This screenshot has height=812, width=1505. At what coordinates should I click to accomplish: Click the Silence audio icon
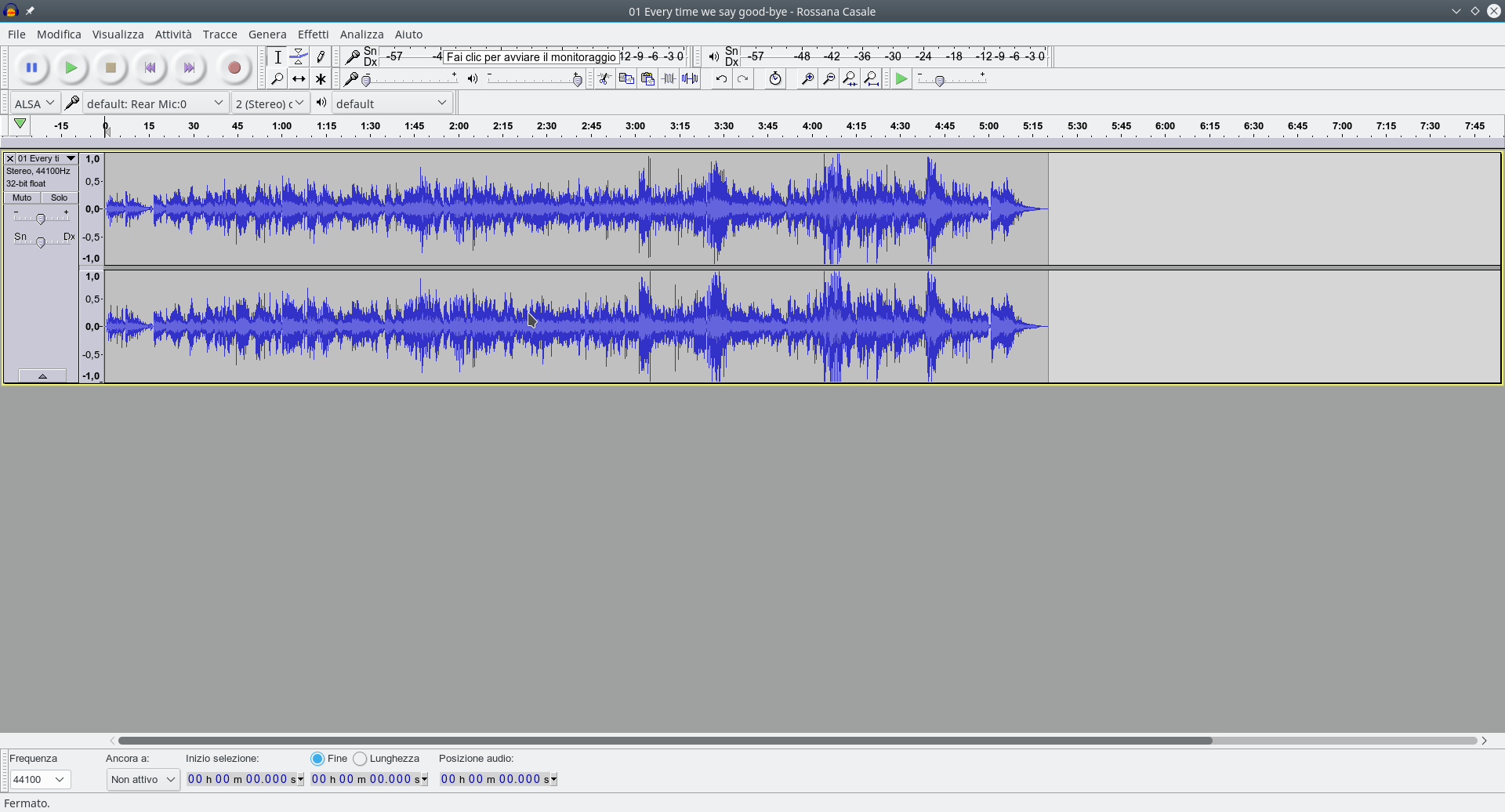690,78
